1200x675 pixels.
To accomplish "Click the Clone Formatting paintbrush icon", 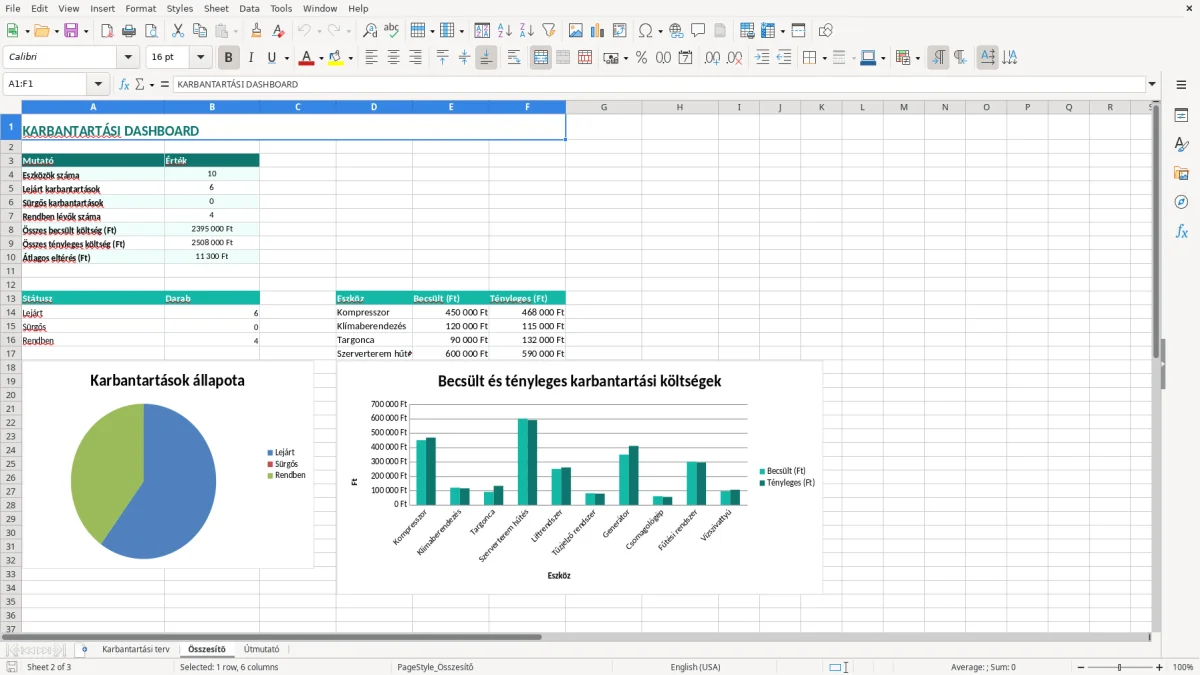I will (x=256, y=31).
